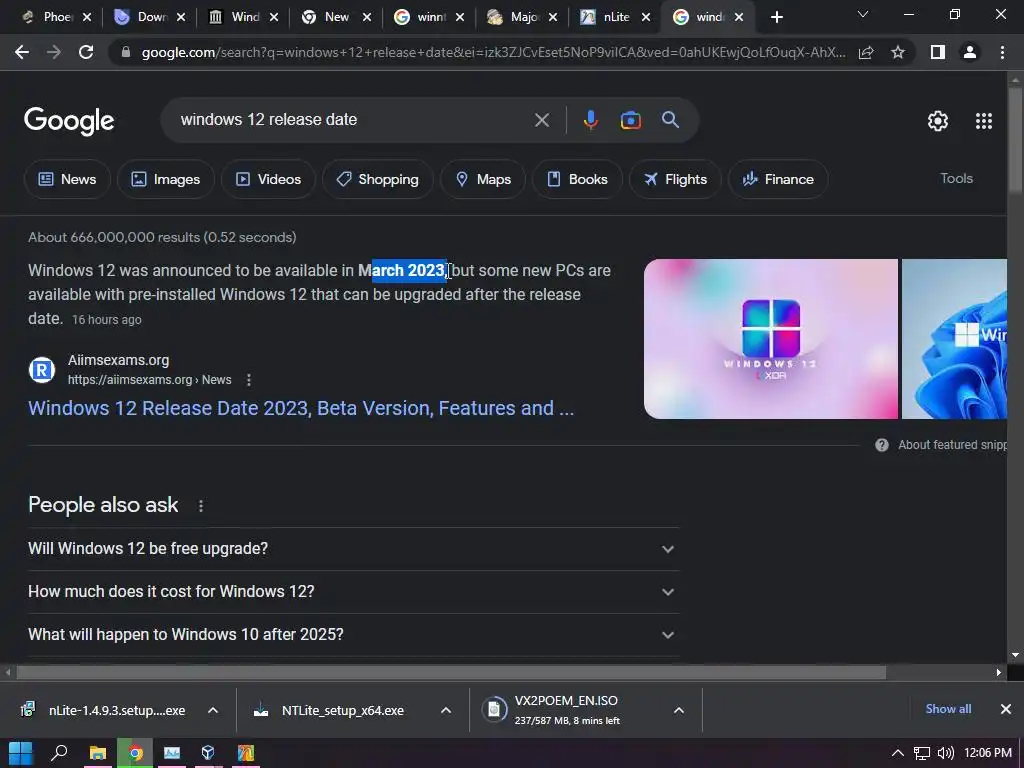
Task: Submit search with magnifier icon
Action: (670, 120)
